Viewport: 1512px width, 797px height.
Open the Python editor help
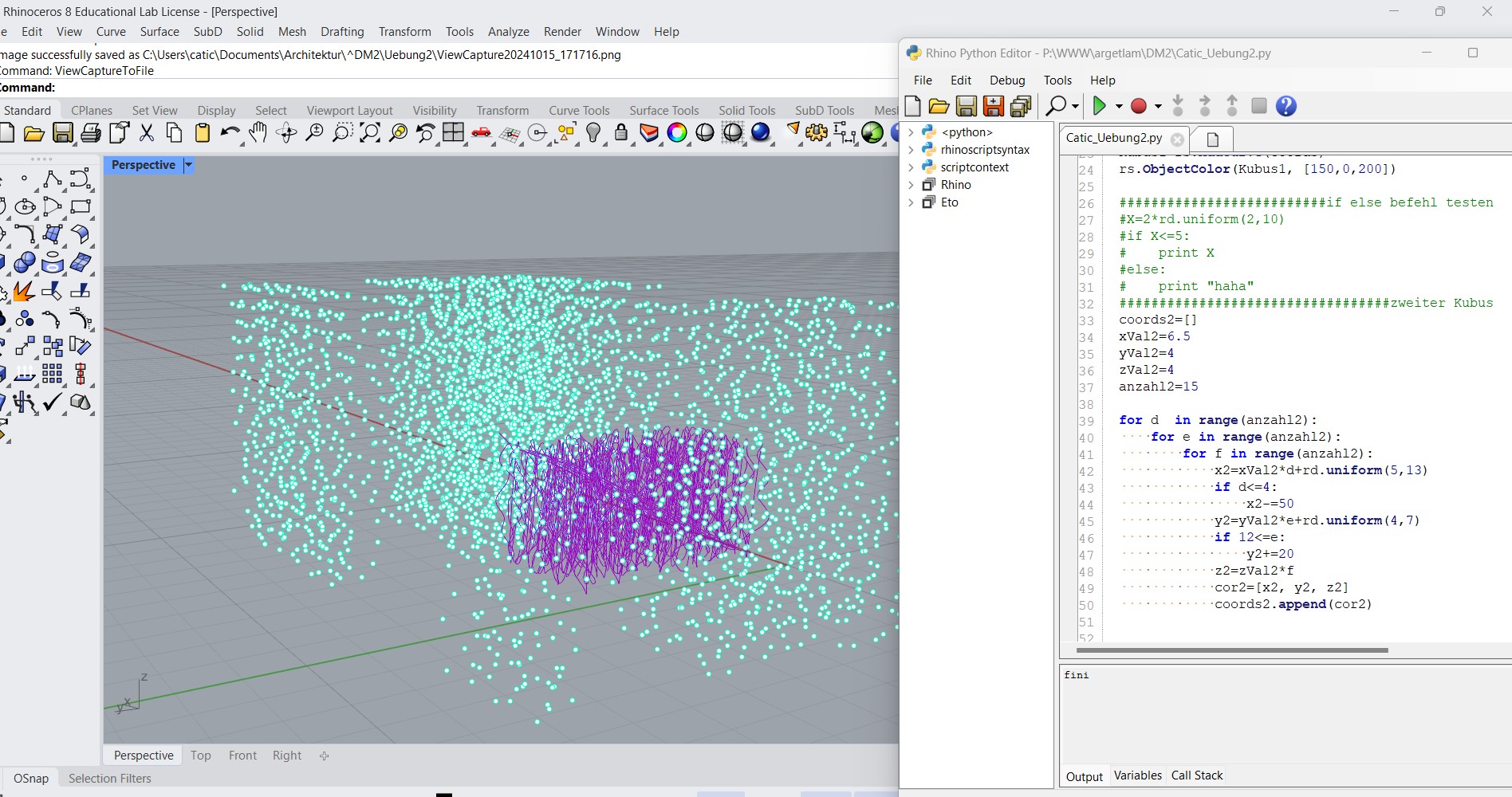(x=1285, y=106)
